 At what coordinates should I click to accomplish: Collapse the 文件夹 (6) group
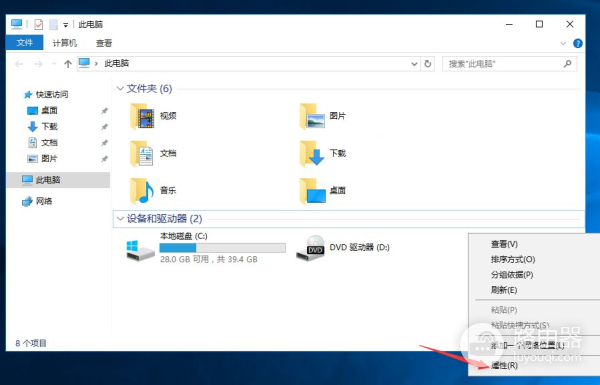click(120, 89)
